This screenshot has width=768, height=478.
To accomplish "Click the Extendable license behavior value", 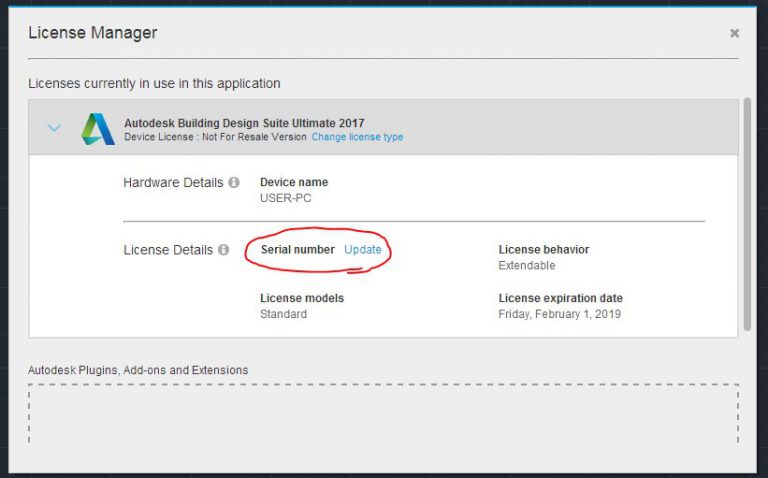I will pos(527,265).
